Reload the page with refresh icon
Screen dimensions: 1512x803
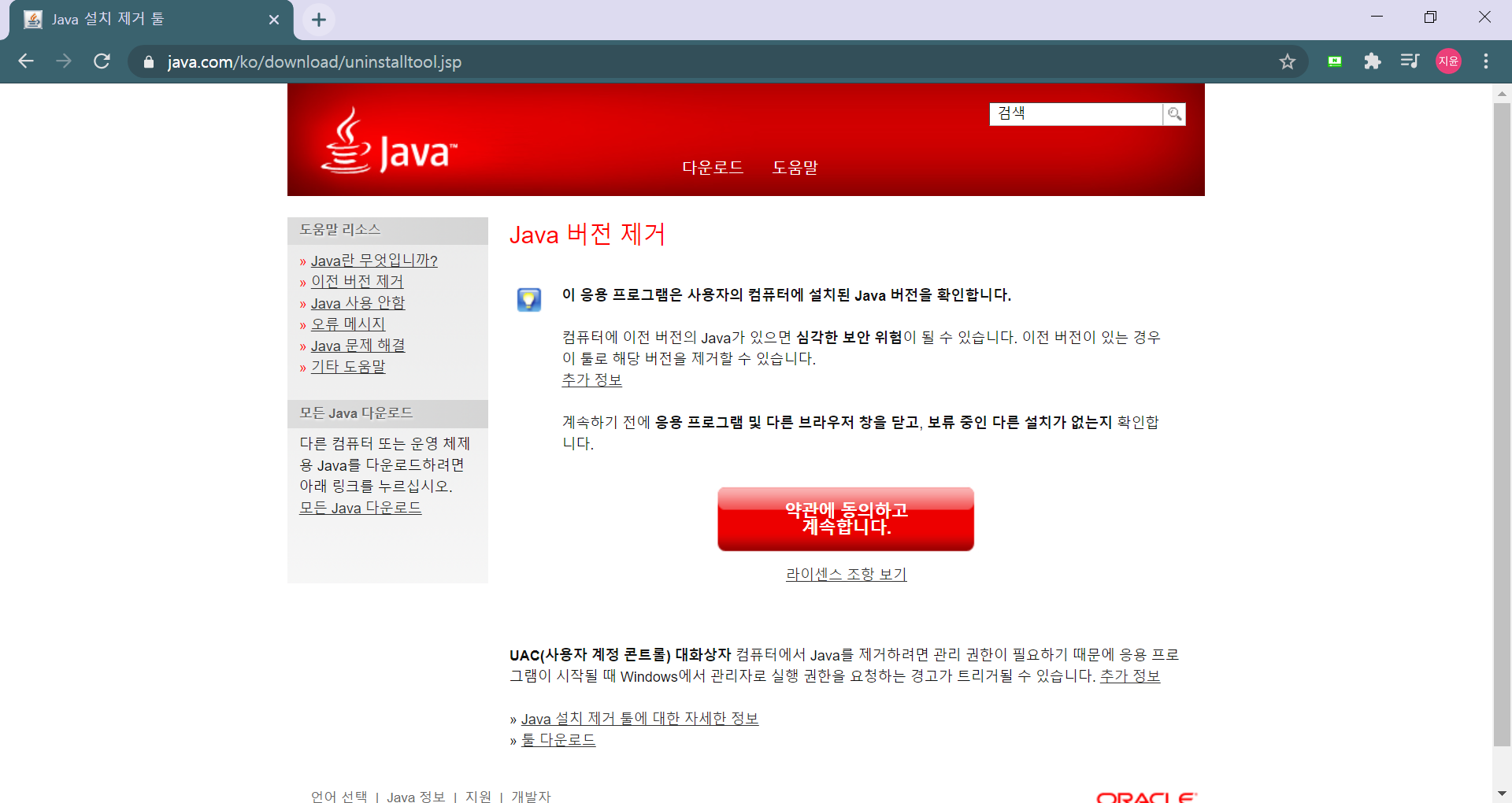pos(102,61)
